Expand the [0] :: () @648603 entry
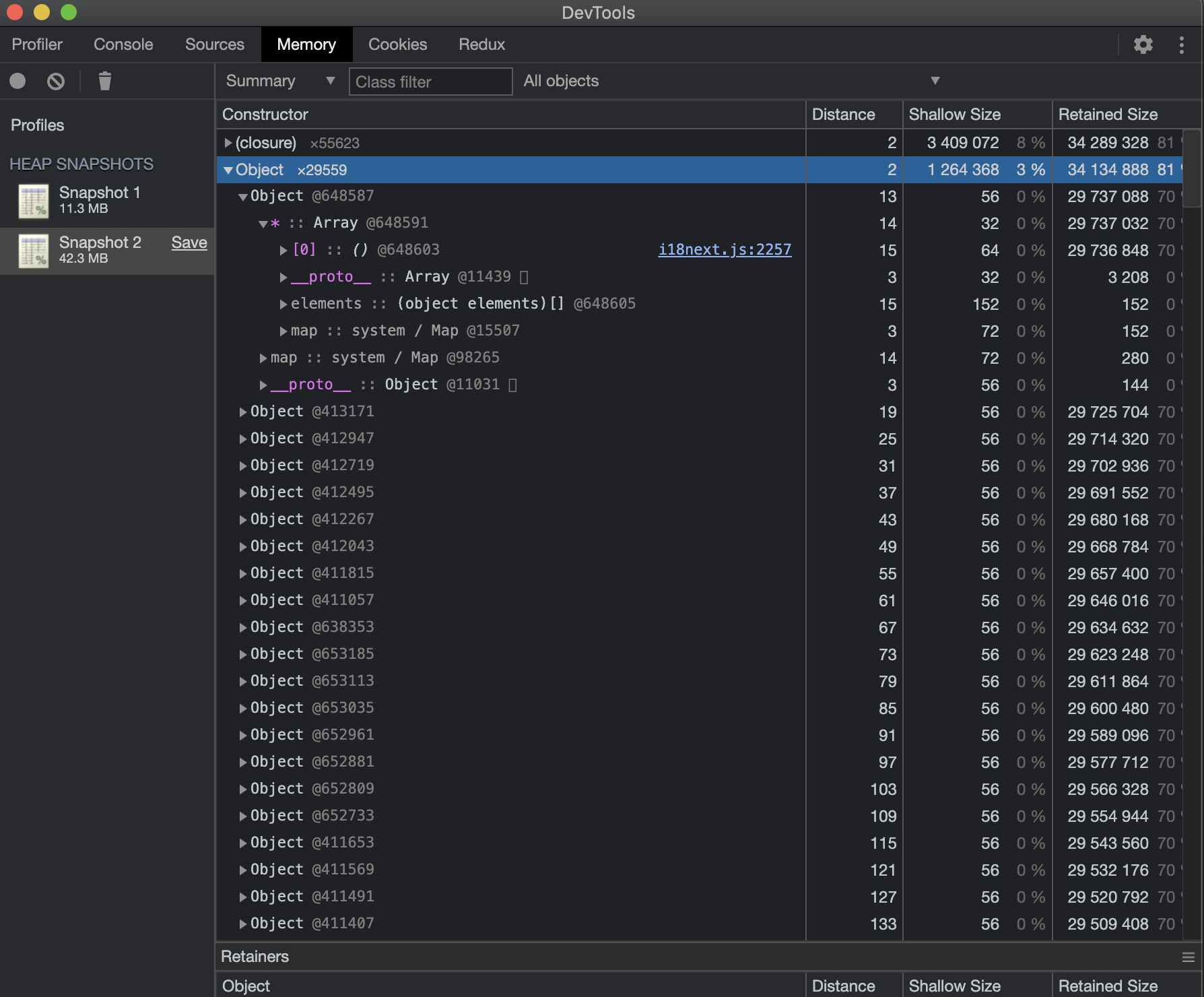Image resolution: width=1204 pixels, height=997 pixels. point(283,250)
